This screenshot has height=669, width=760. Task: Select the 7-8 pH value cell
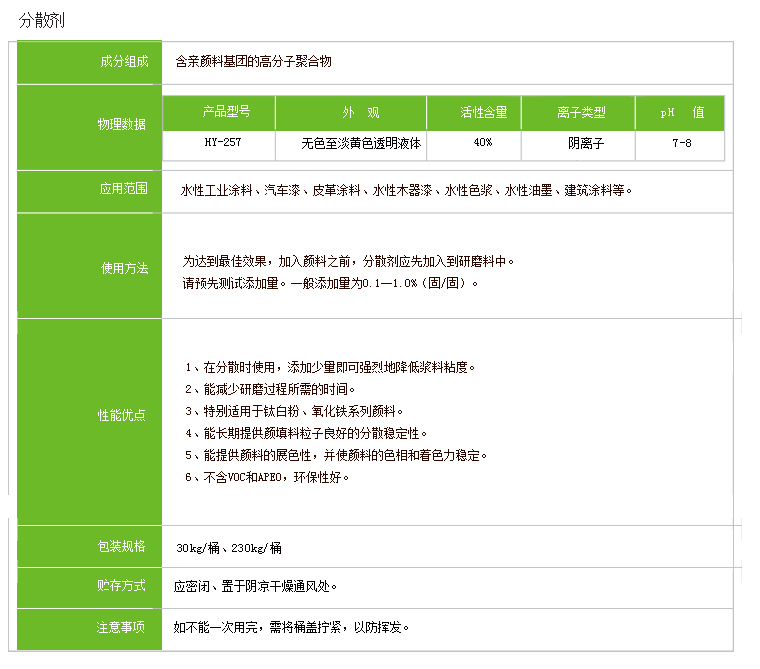coord(682,143)
